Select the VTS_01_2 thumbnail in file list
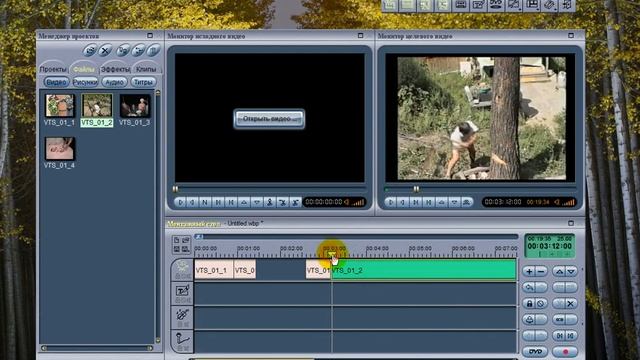This screenshot has height=360, width=640. [x=97, y=105]
